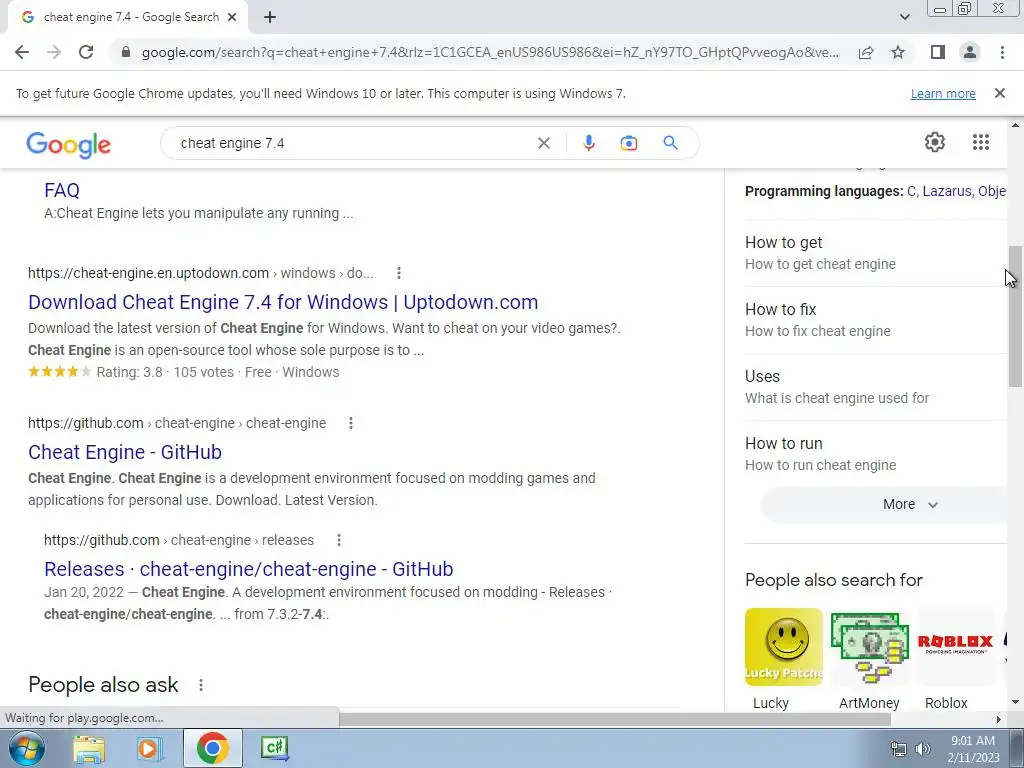Close the cheat engine 7.4 tab
The width and height of the screenshot is (1024, 768).
click(232, 18)
